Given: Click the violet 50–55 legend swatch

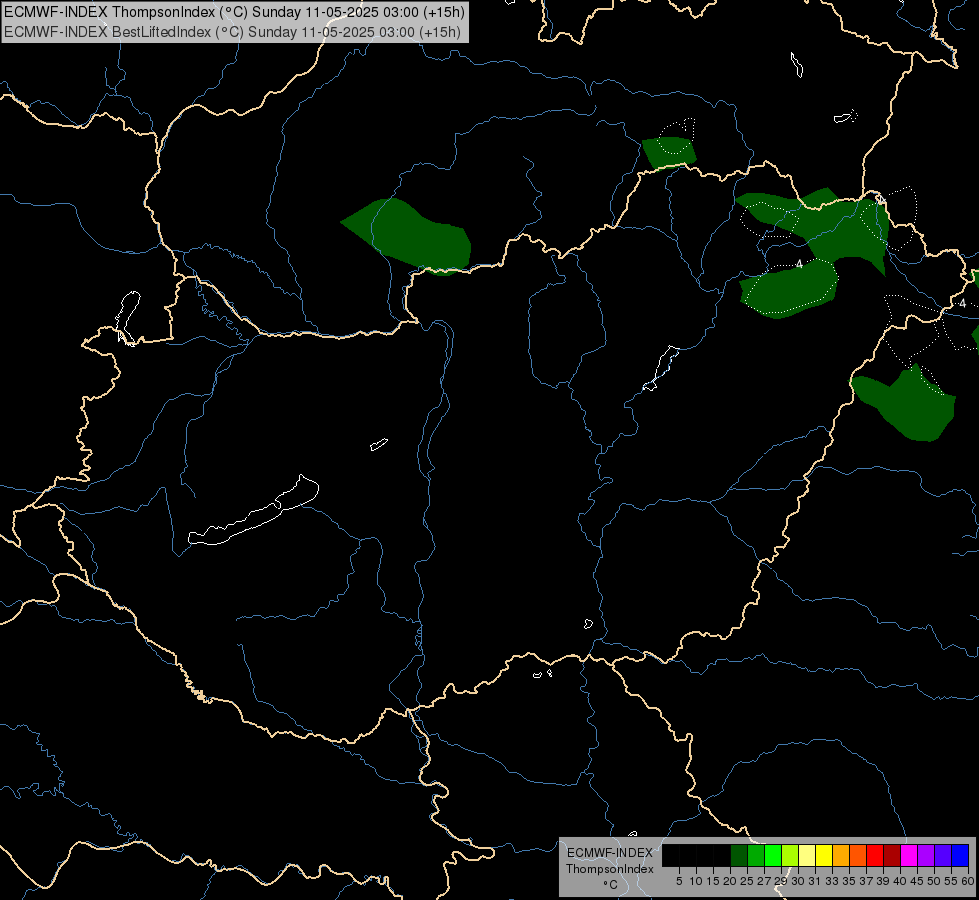Looking at the screenshot, I should coord(943,855).
